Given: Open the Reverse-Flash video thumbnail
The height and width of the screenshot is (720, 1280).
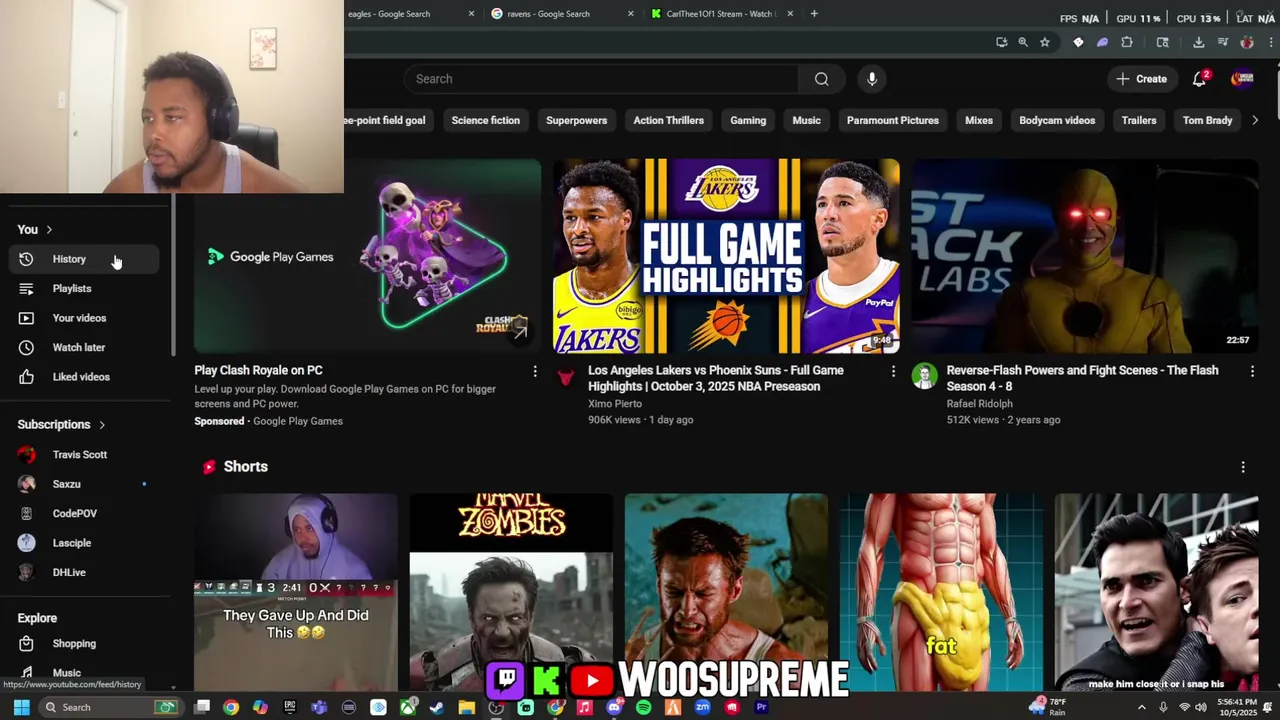Looking at the screenshot, I should click(1084, 256).
